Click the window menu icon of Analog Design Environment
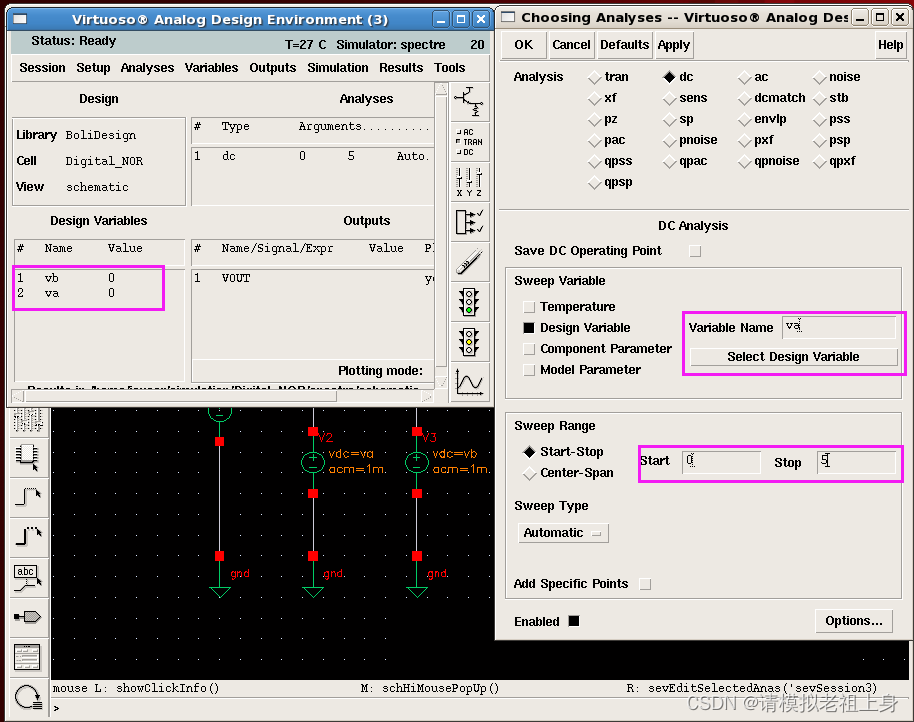The width and height of the screenshot is (914, 722). click(20, 19)
